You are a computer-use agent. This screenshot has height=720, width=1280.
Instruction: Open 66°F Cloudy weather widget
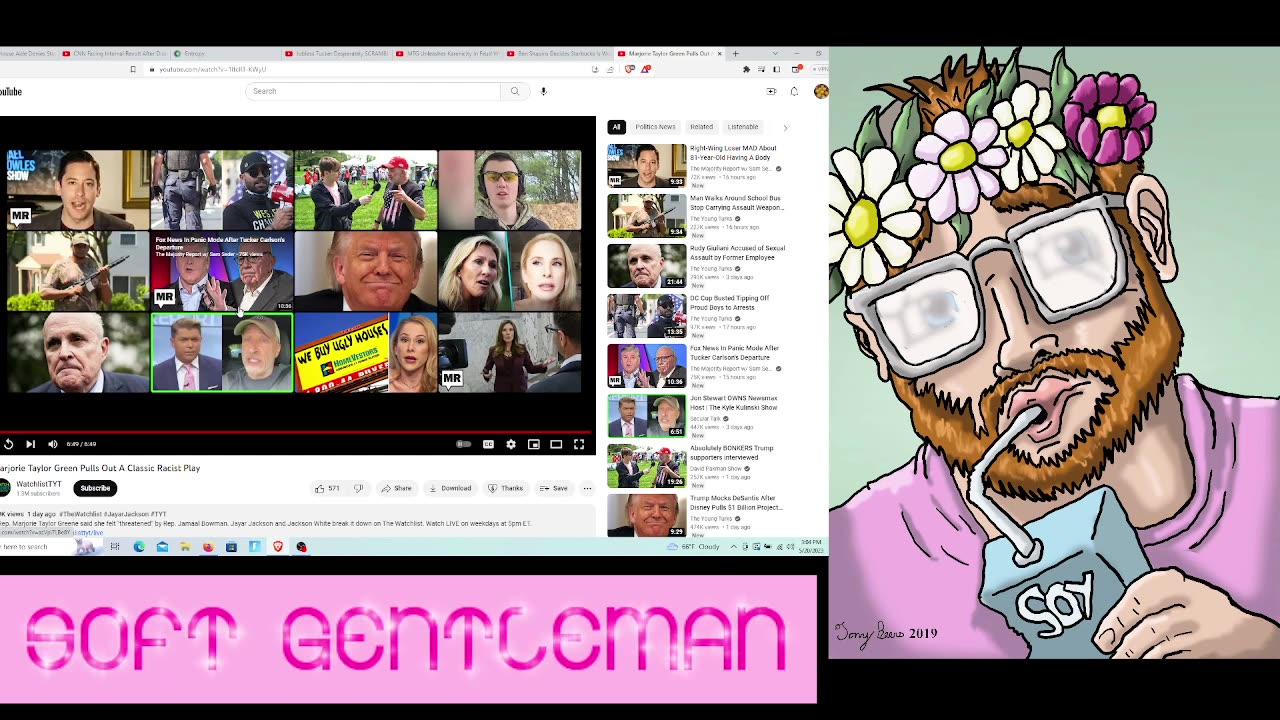click(x=694, y=547)
